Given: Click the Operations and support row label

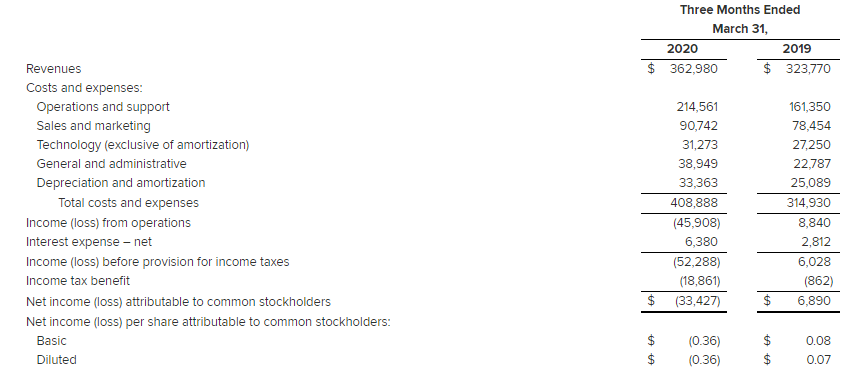Looking at the screenshot, I should pos(103,107).
